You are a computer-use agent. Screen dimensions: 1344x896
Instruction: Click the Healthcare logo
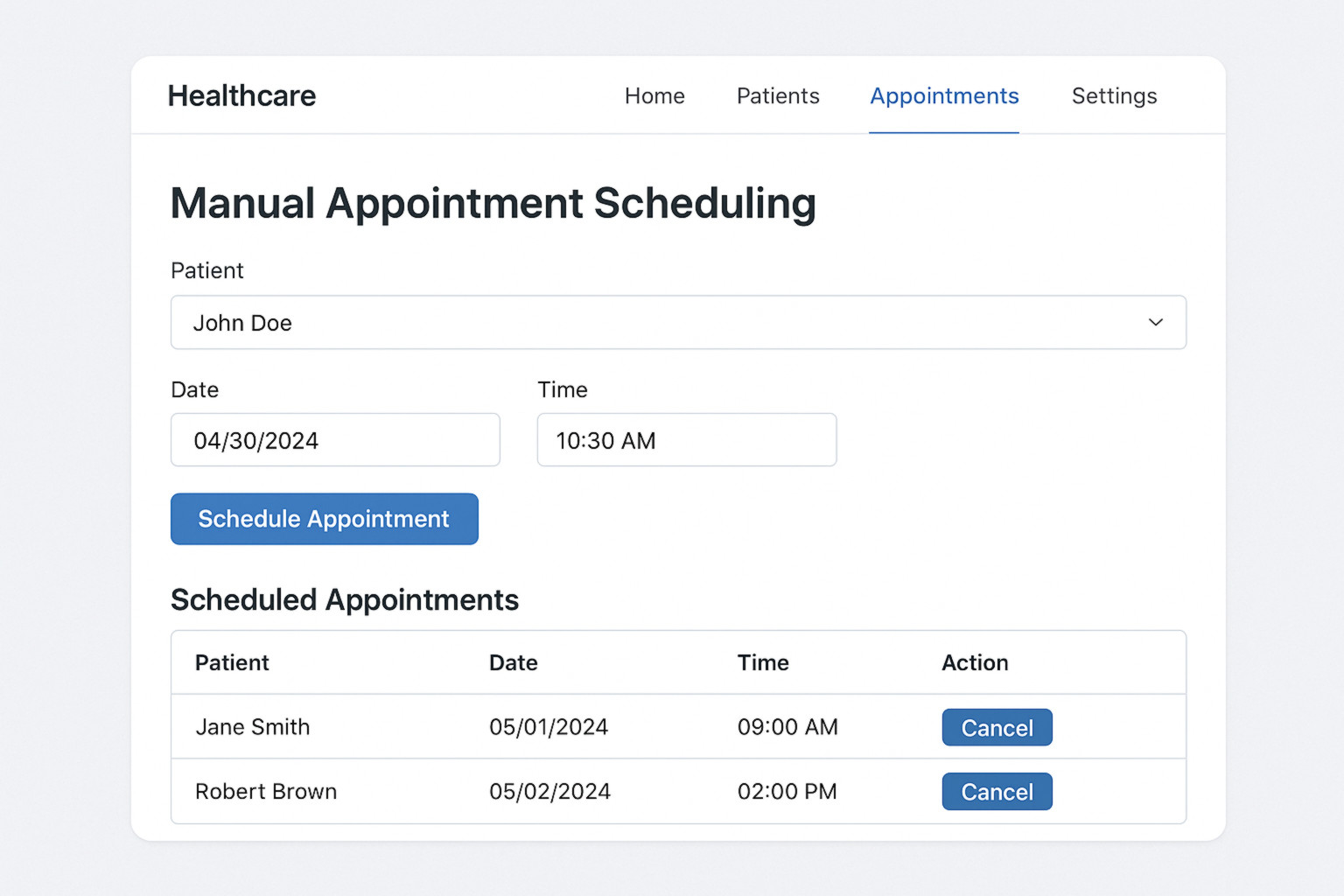click(241, 96)
